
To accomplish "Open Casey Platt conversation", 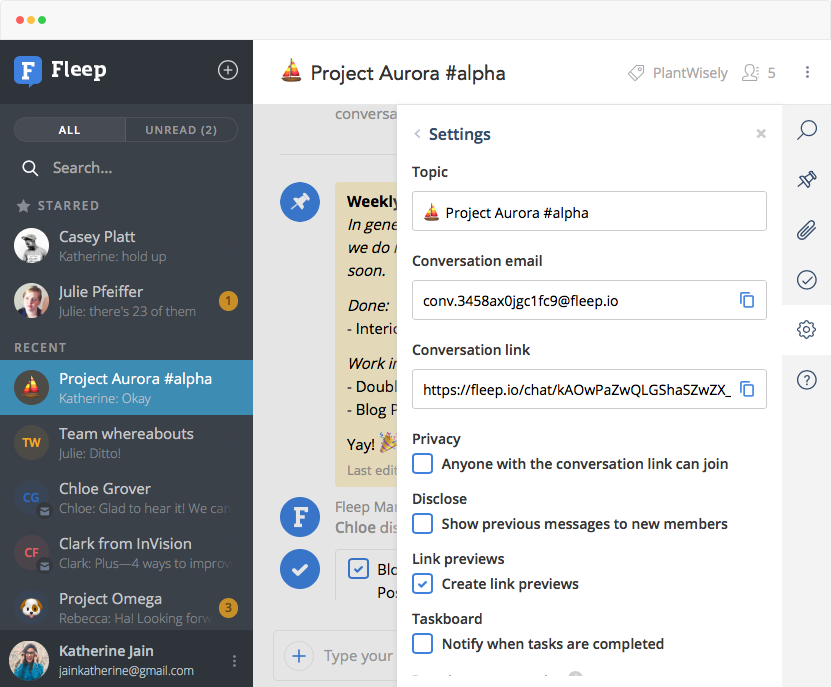I will [126, 246].
